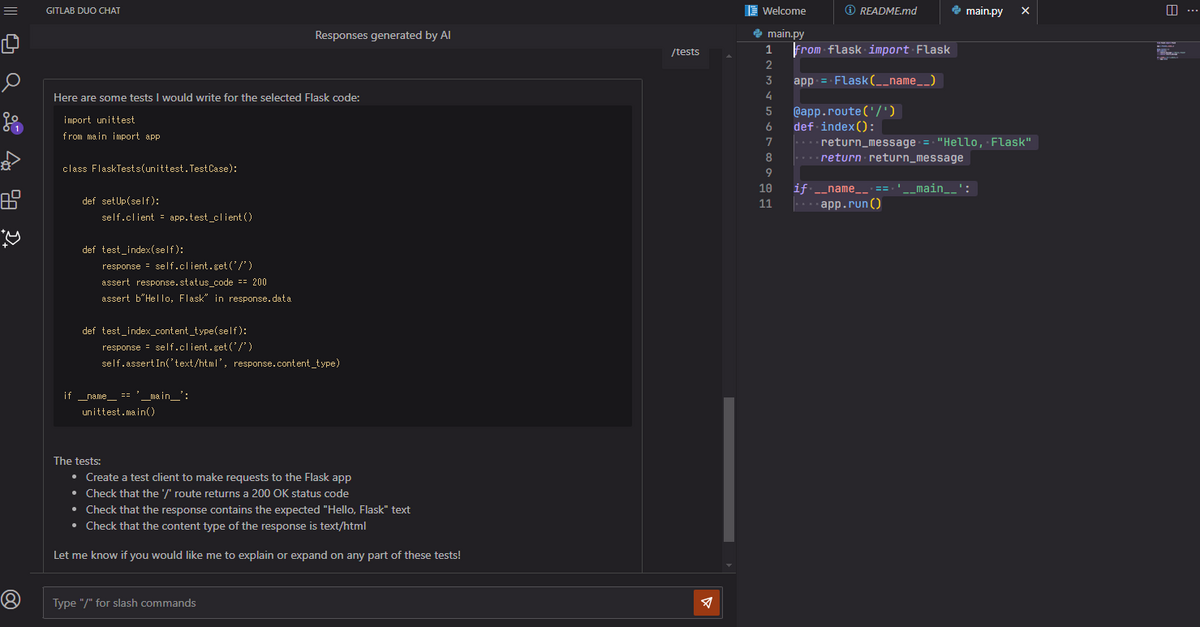Screen dimensions: 1200x627
Task: Click 'Here are some tests I would write' text
Action: click(x=206, y=97)
